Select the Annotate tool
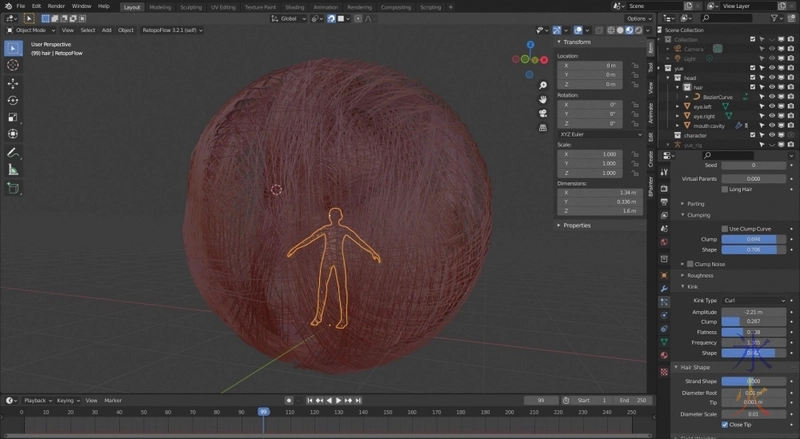 coord(13,152)
